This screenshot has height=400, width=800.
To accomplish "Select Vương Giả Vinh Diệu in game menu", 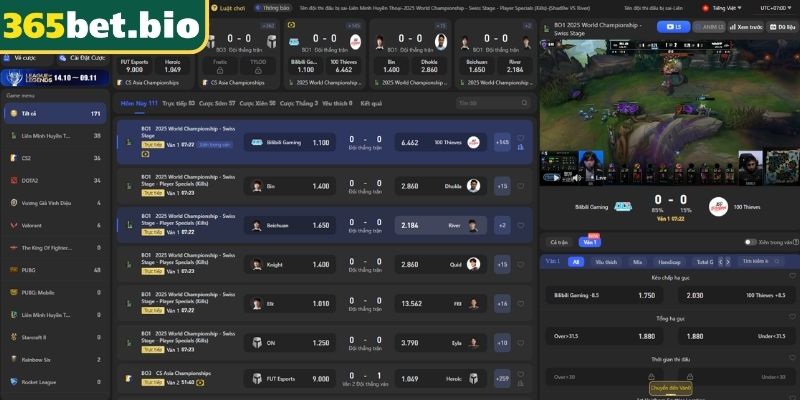I will [x=55, y=203].
